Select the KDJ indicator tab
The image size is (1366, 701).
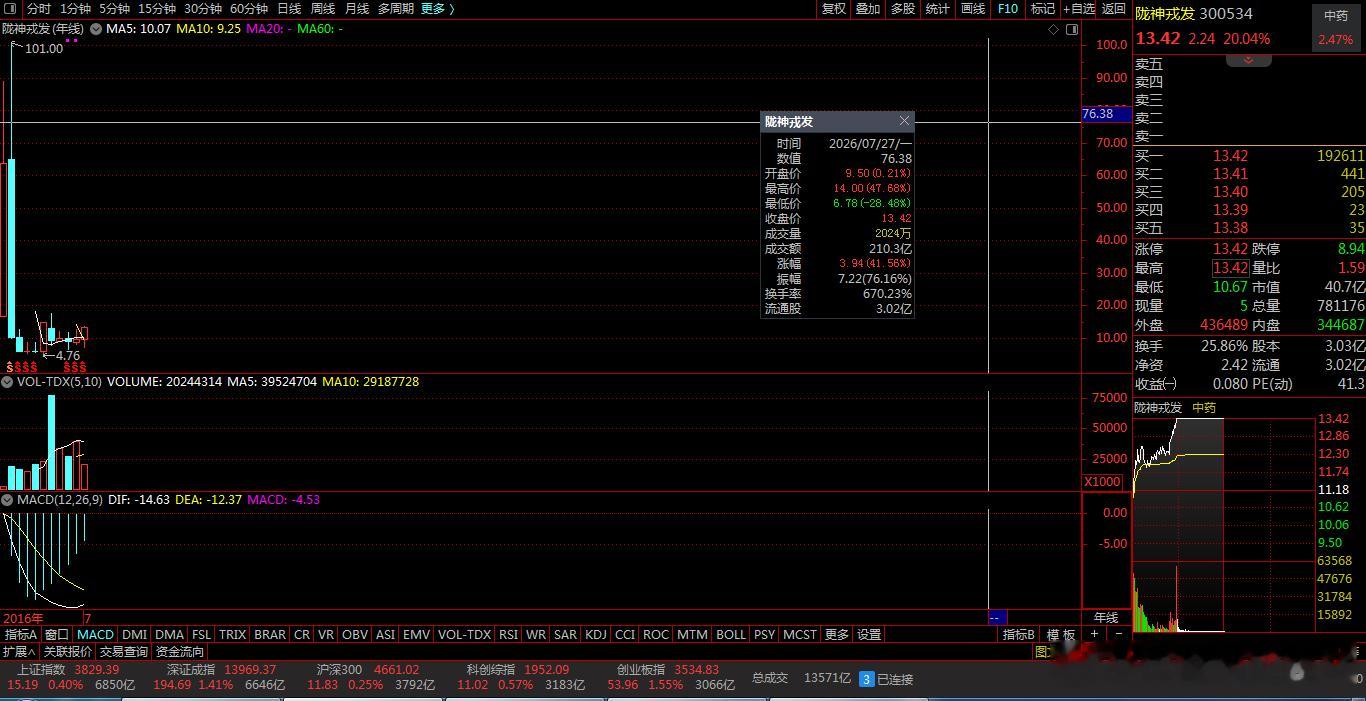[x=596, y=635]
